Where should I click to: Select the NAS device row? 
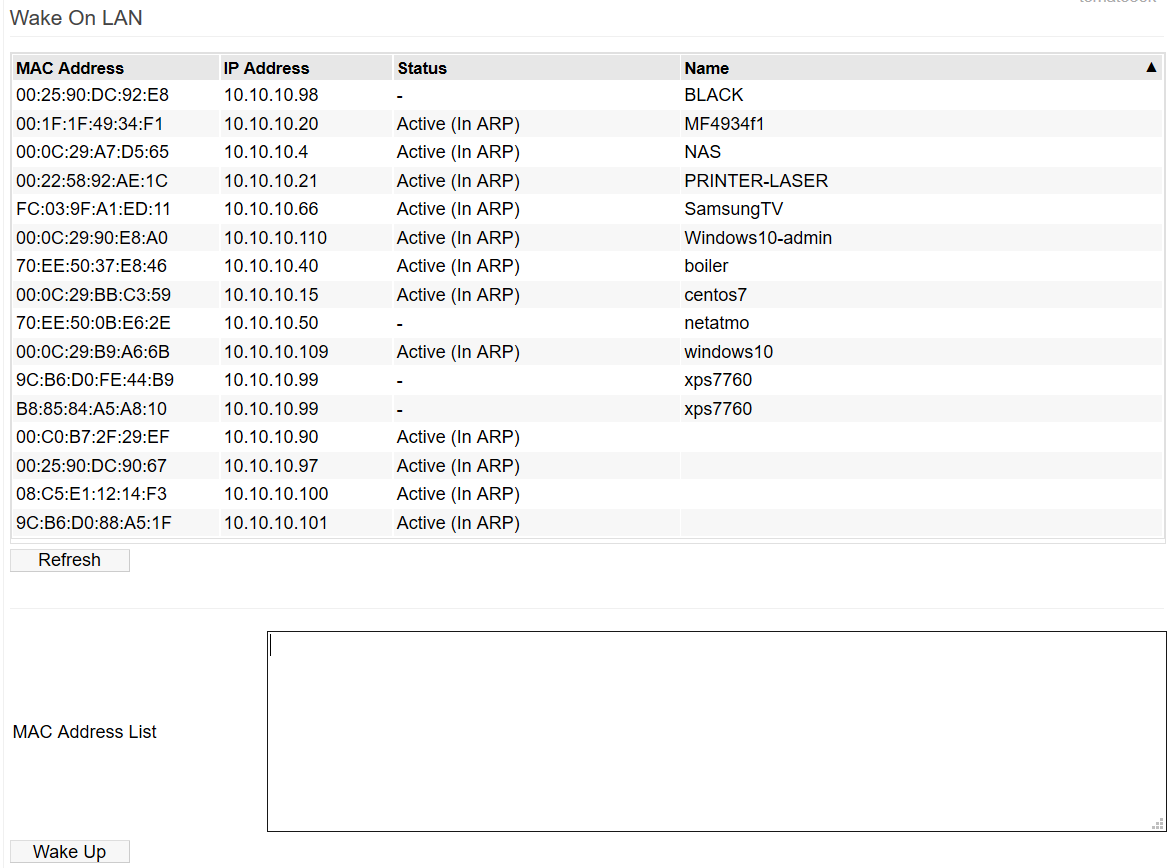(588, 152)
